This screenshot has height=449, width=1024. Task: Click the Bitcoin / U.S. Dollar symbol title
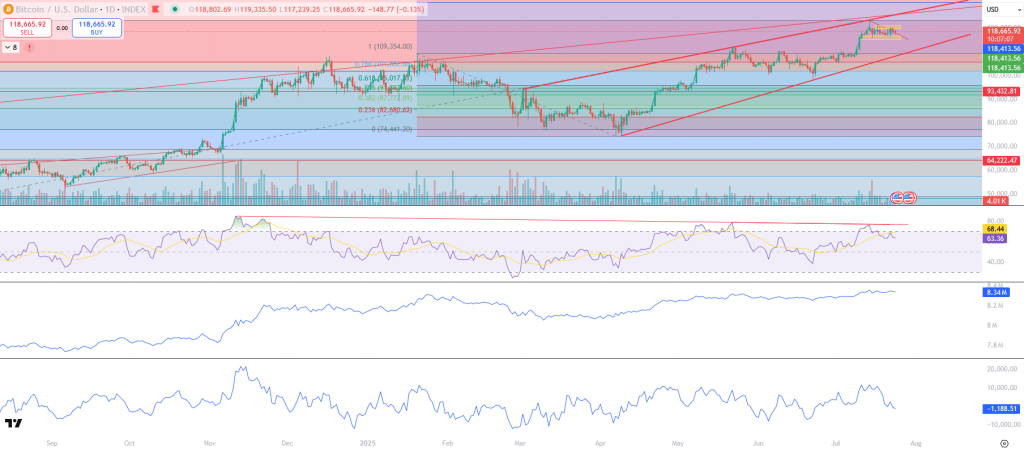(59, 10)
